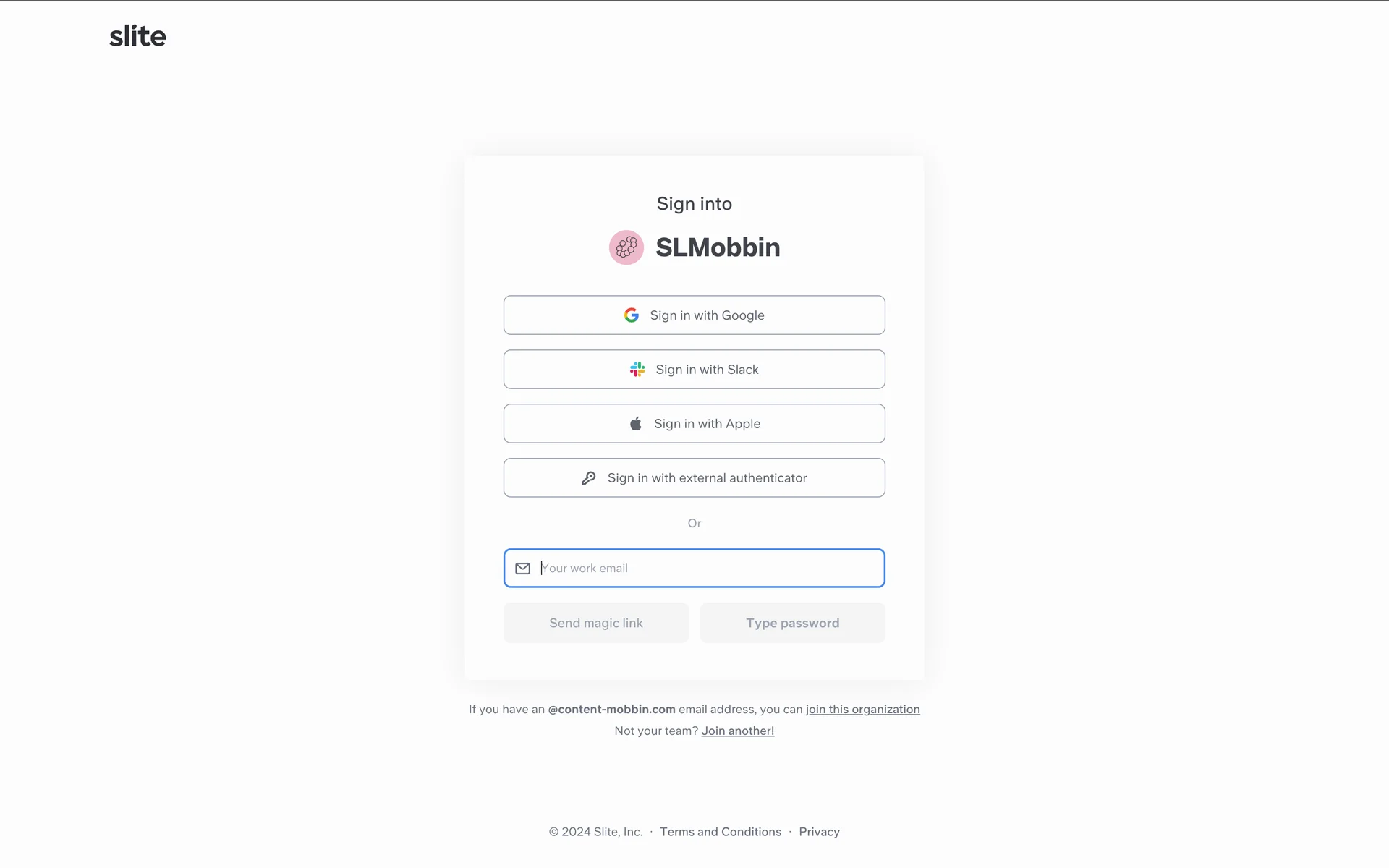
Task: Click the Google G logo icon
Action: click(632, 315)
